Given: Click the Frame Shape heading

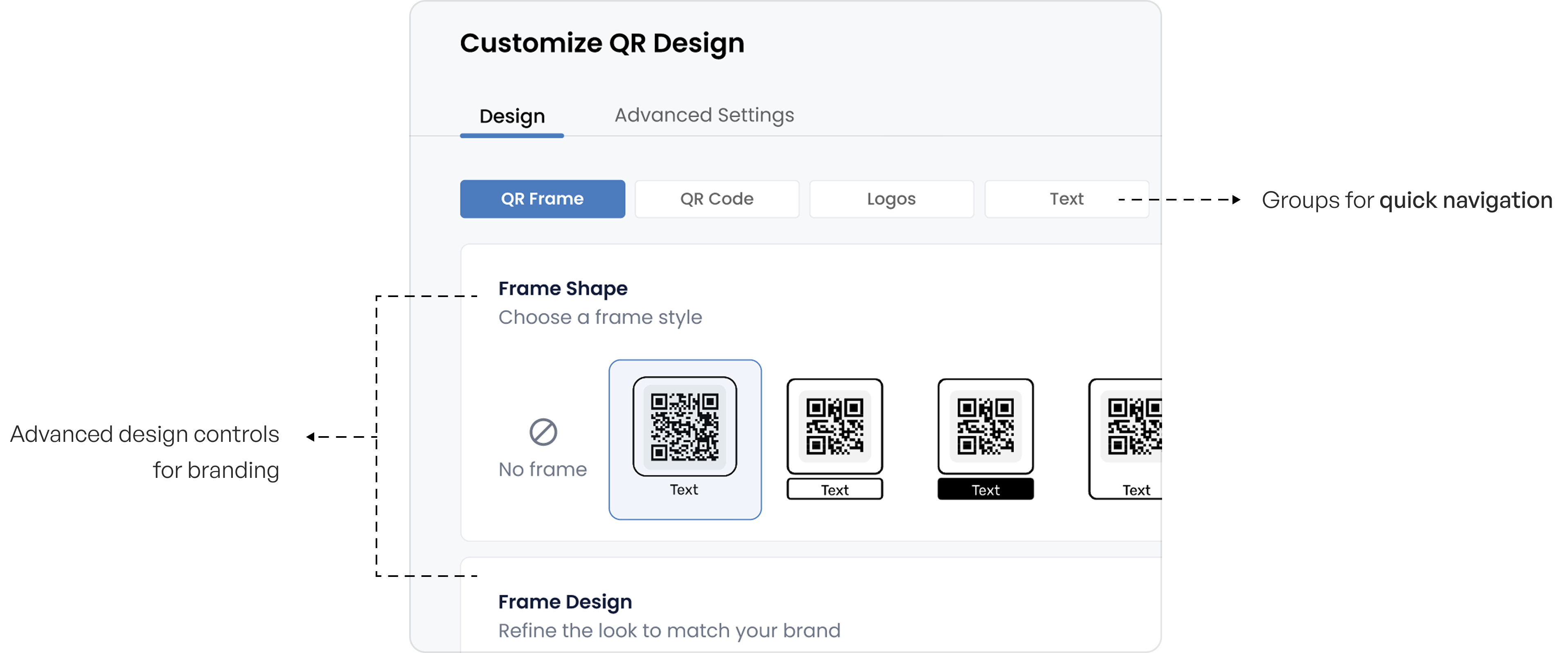Looking at the screenshot, I should 563,288.
